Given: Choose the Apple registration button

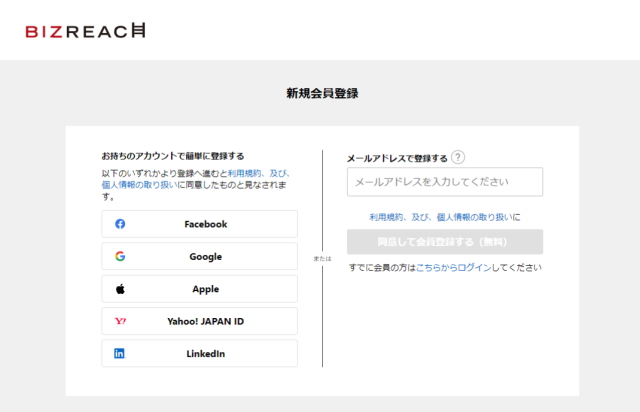Looking at the screenshot, I should point(200,289).
